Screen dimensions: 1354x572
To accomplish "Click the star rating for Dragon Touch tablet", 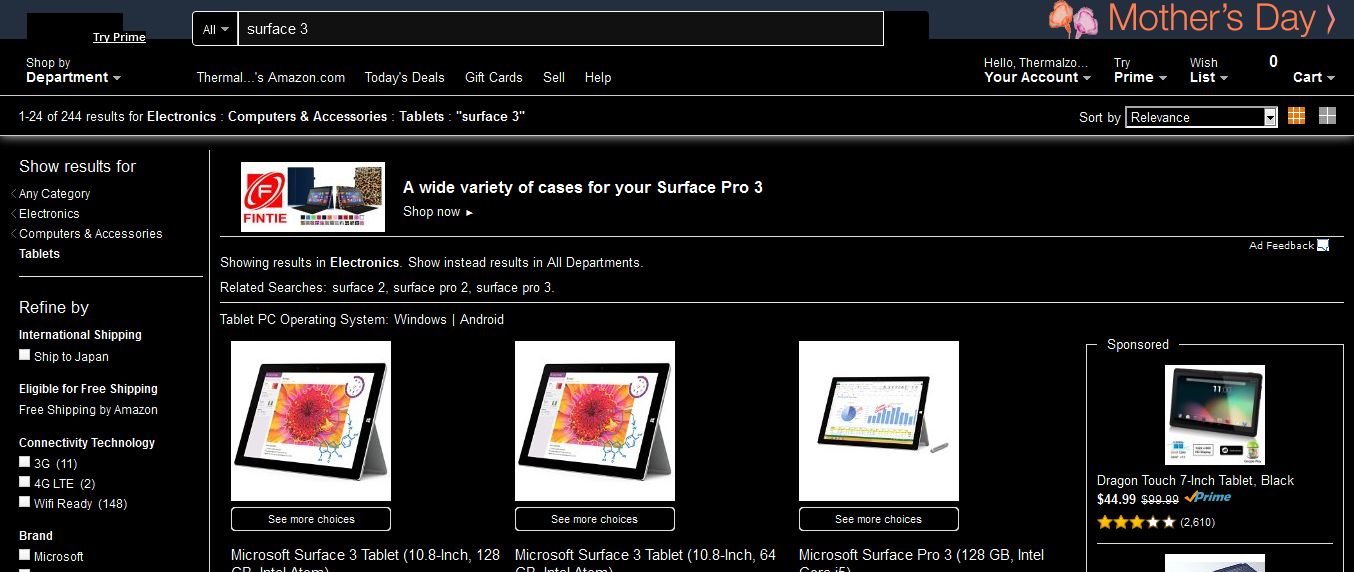I will [1136, 522].
